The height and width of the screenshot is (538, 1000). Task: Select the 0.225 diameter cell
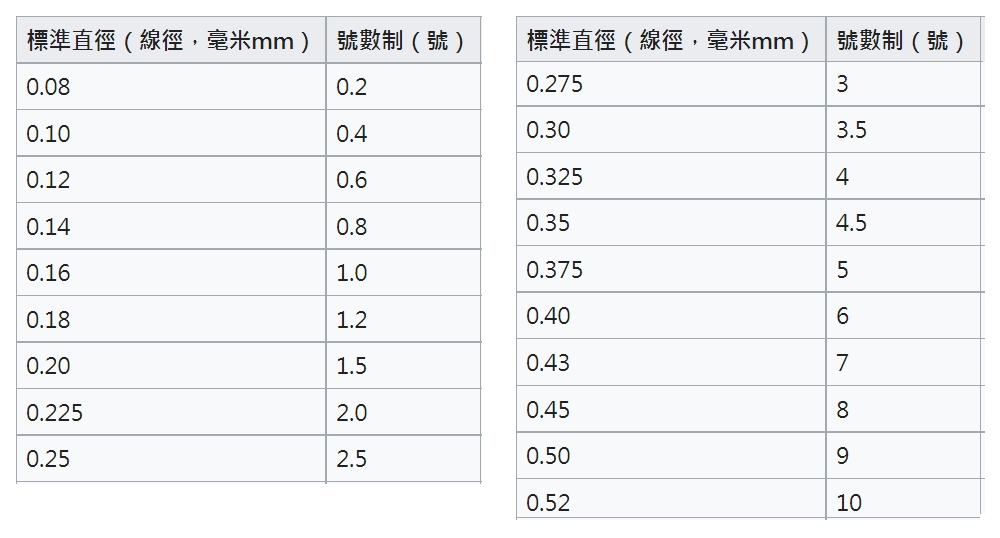pyautogui.click(x=170, y=412)
